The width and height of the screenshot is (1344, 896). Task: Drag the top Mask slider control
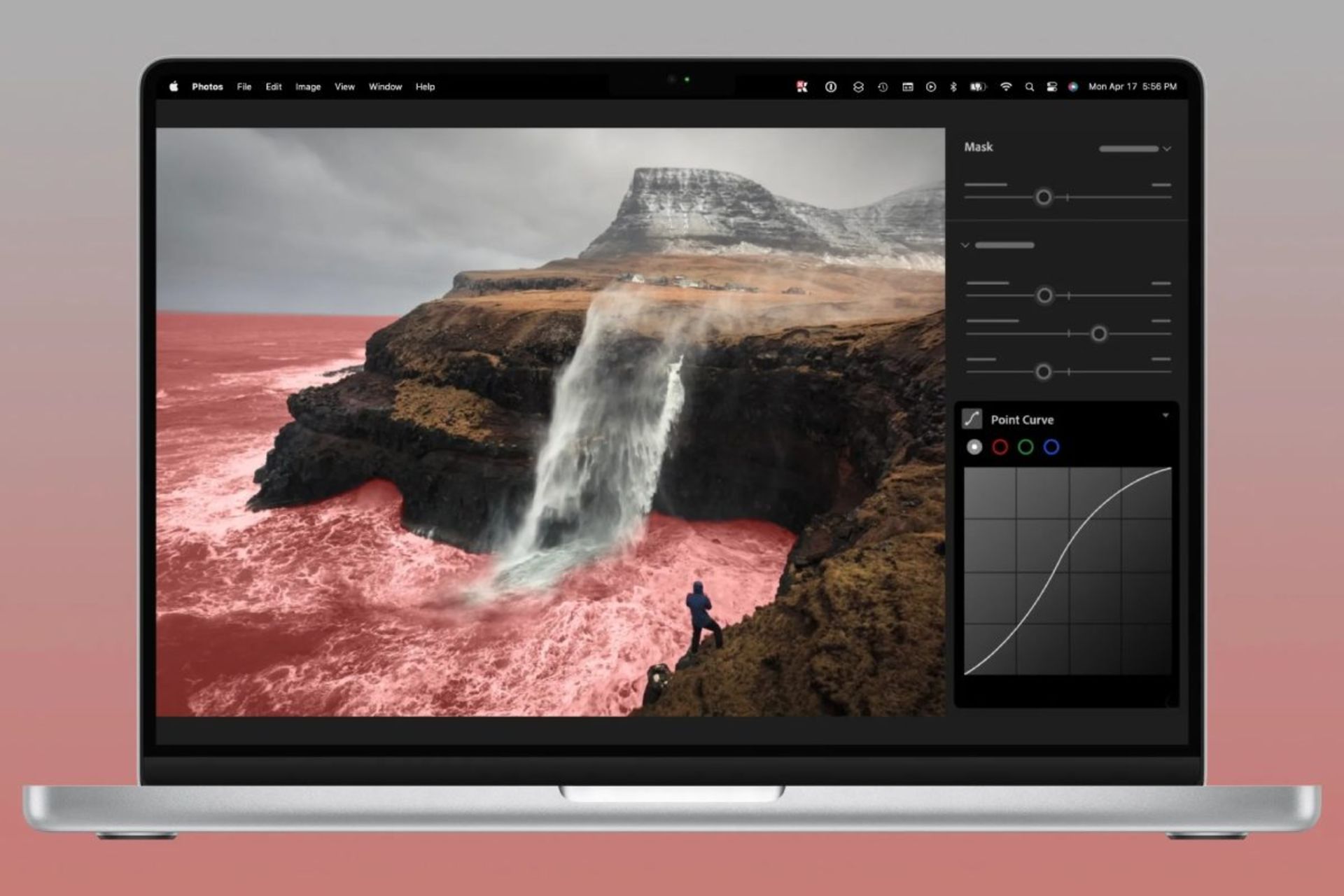point(1044,197)
